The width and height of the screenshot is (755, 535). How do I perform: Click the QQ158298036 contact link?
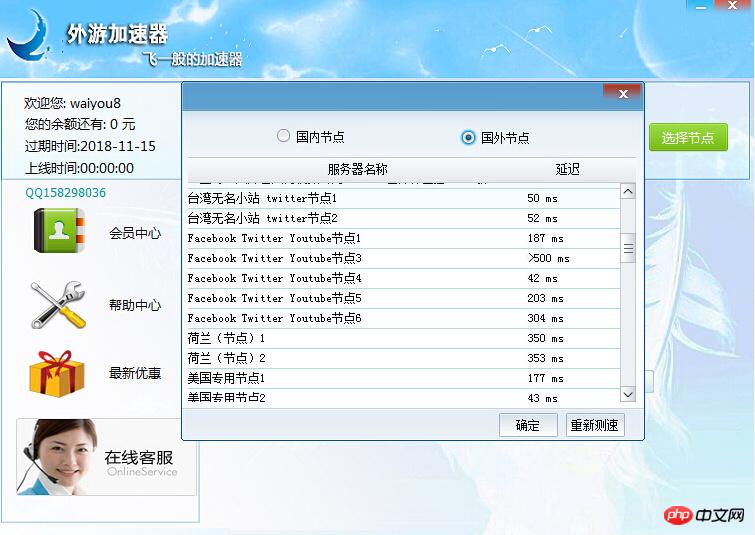coord(65,193)
